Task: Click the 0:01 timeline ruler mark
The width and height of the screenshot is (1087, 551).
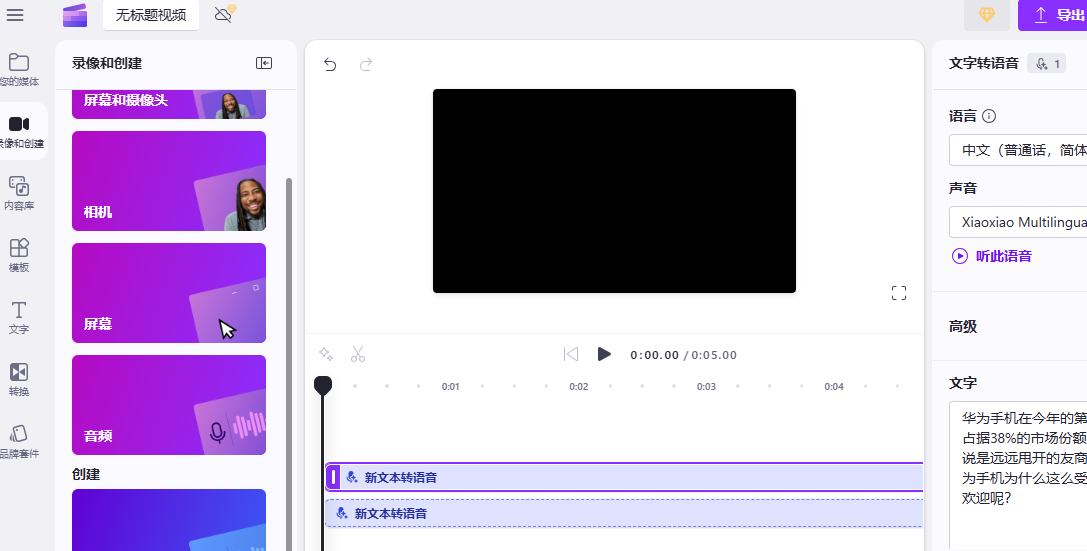Action: [451, 386]
